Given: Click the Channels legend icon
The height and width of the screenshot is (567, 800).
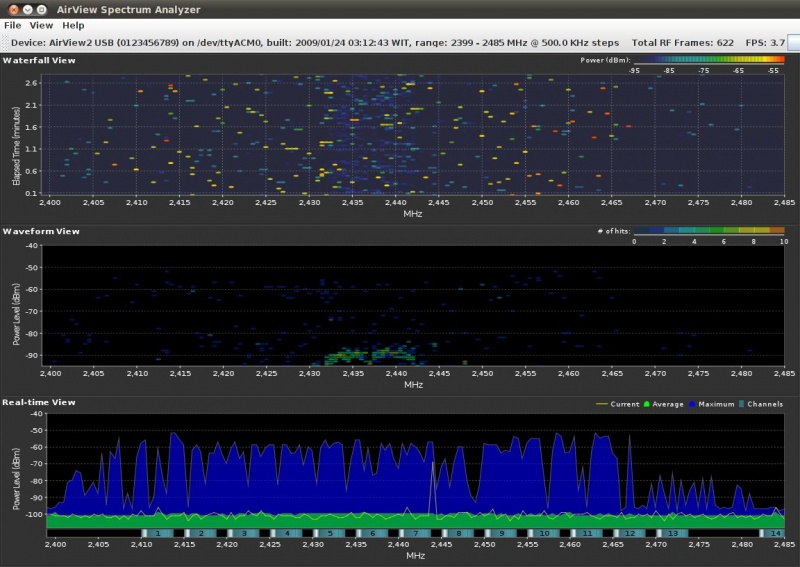Looking at the screenshot, I should 741,404.
